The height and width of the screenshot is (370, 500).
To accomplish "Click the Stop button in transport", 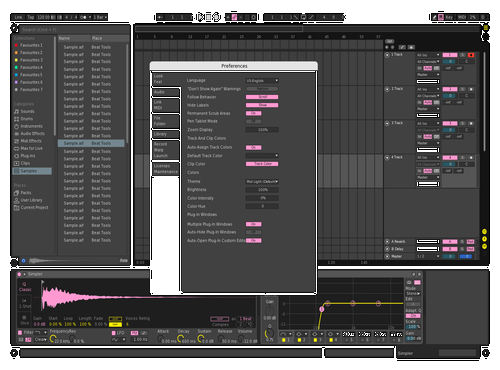I will tap(208, 17).
